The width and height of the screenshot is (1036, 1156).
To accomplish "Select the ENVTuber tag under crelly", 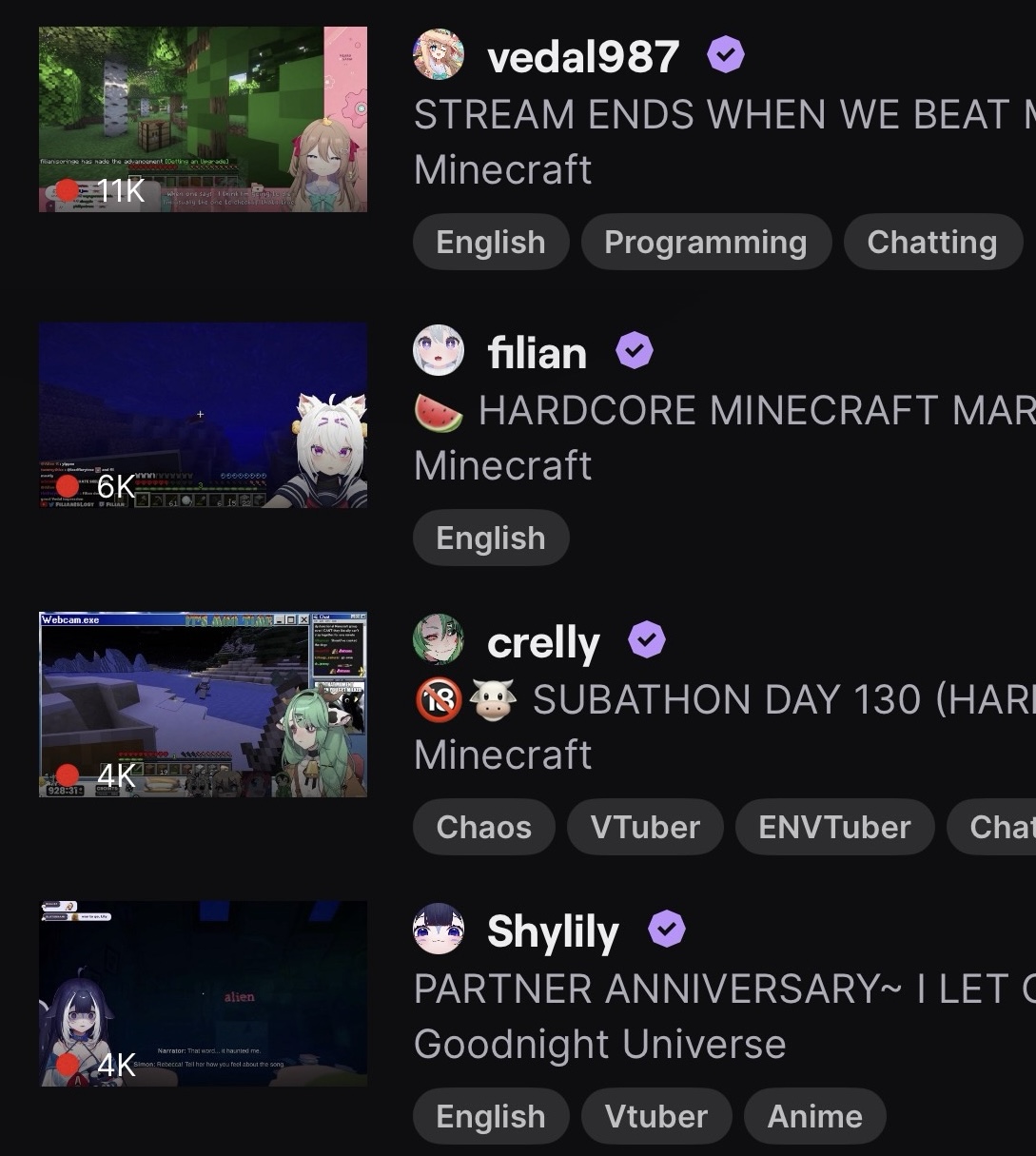I will (x=834, y=827).
